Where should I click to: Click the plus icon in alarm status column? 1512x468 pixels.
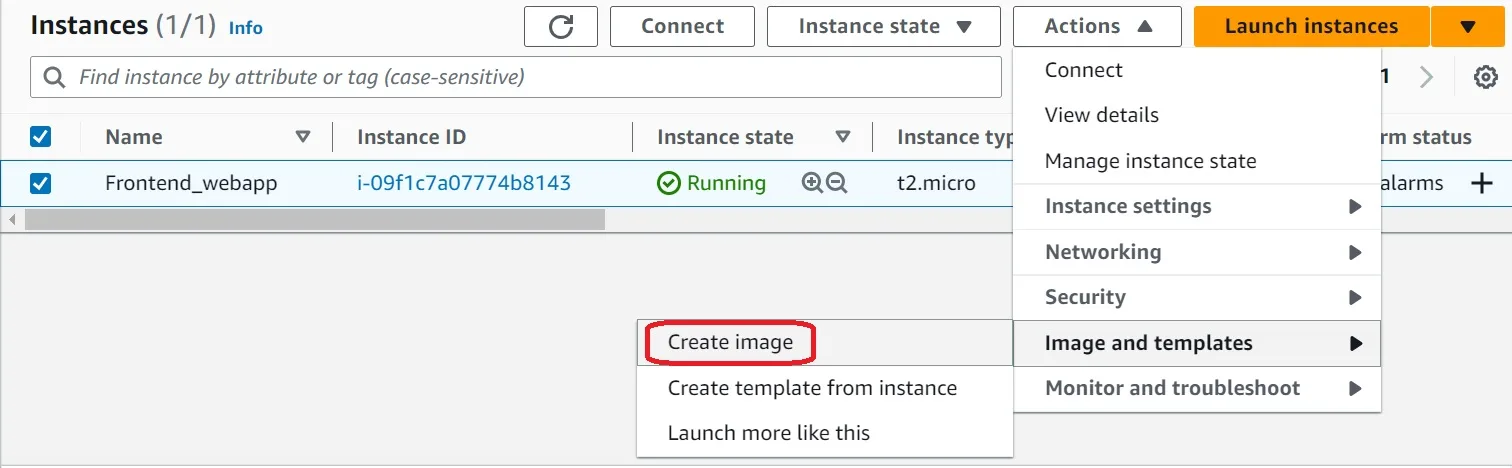point(1481,183)
